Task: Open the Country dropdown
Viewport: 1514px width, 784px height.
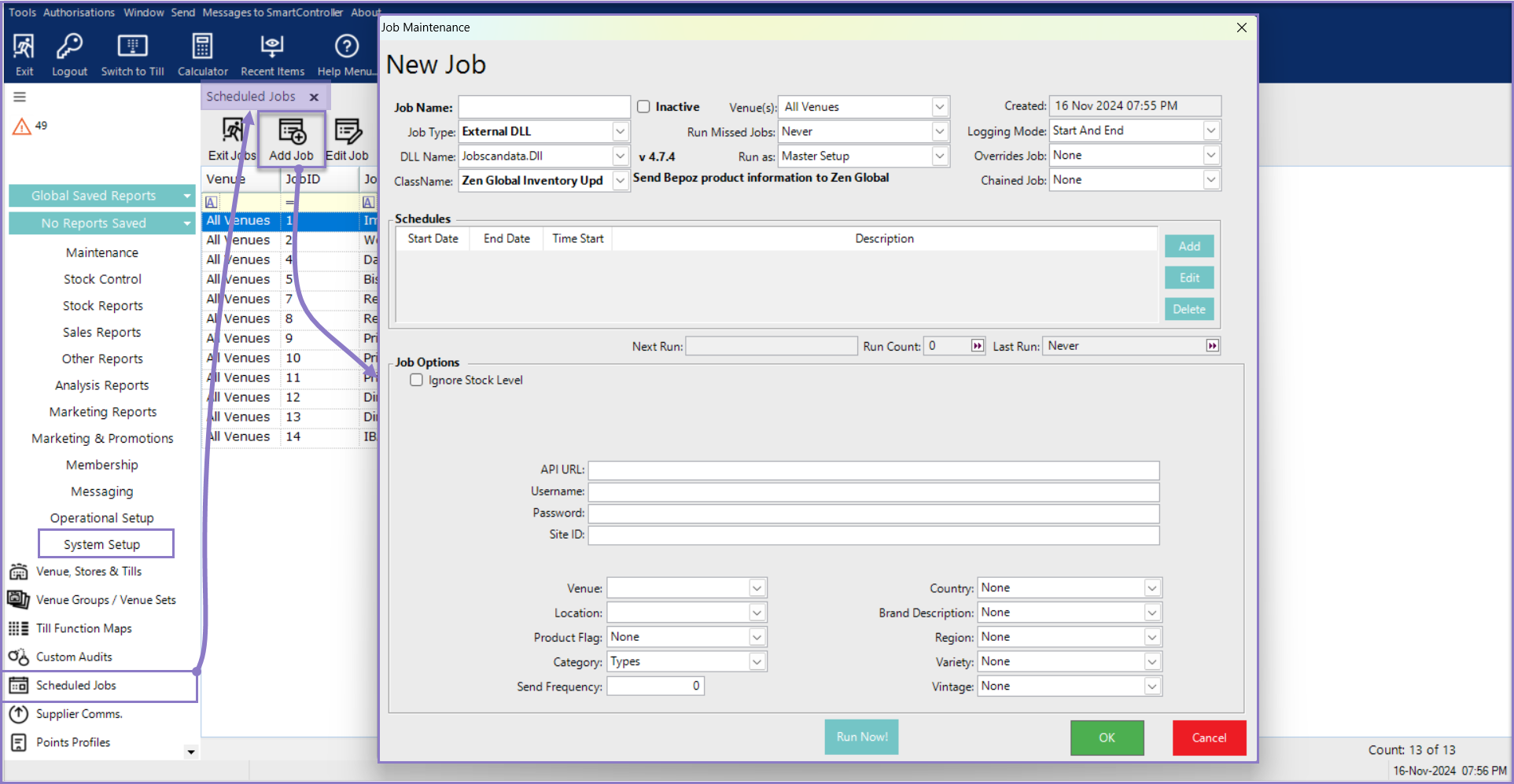Action: 1151,588
